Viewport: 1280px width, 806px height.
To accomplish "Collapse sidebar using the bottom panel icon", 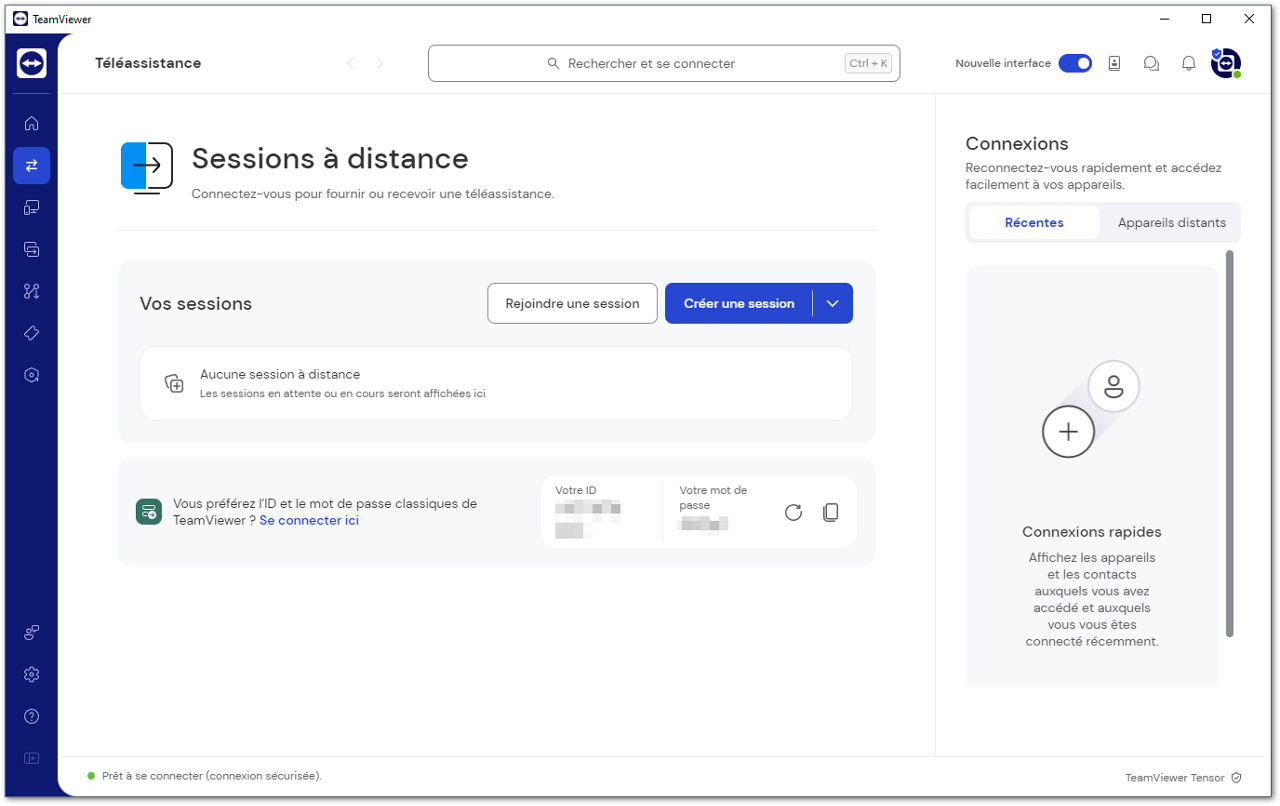I will coord(31,759).
